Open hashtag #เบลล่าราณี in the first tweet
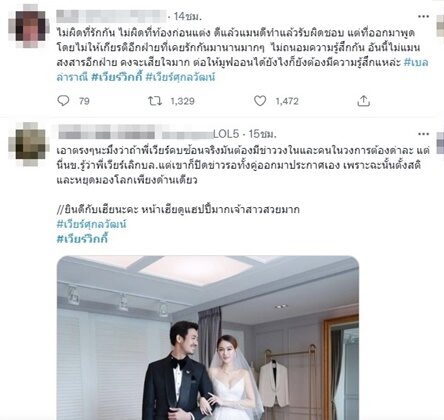The image size is (444, 420). click(416, 62)
